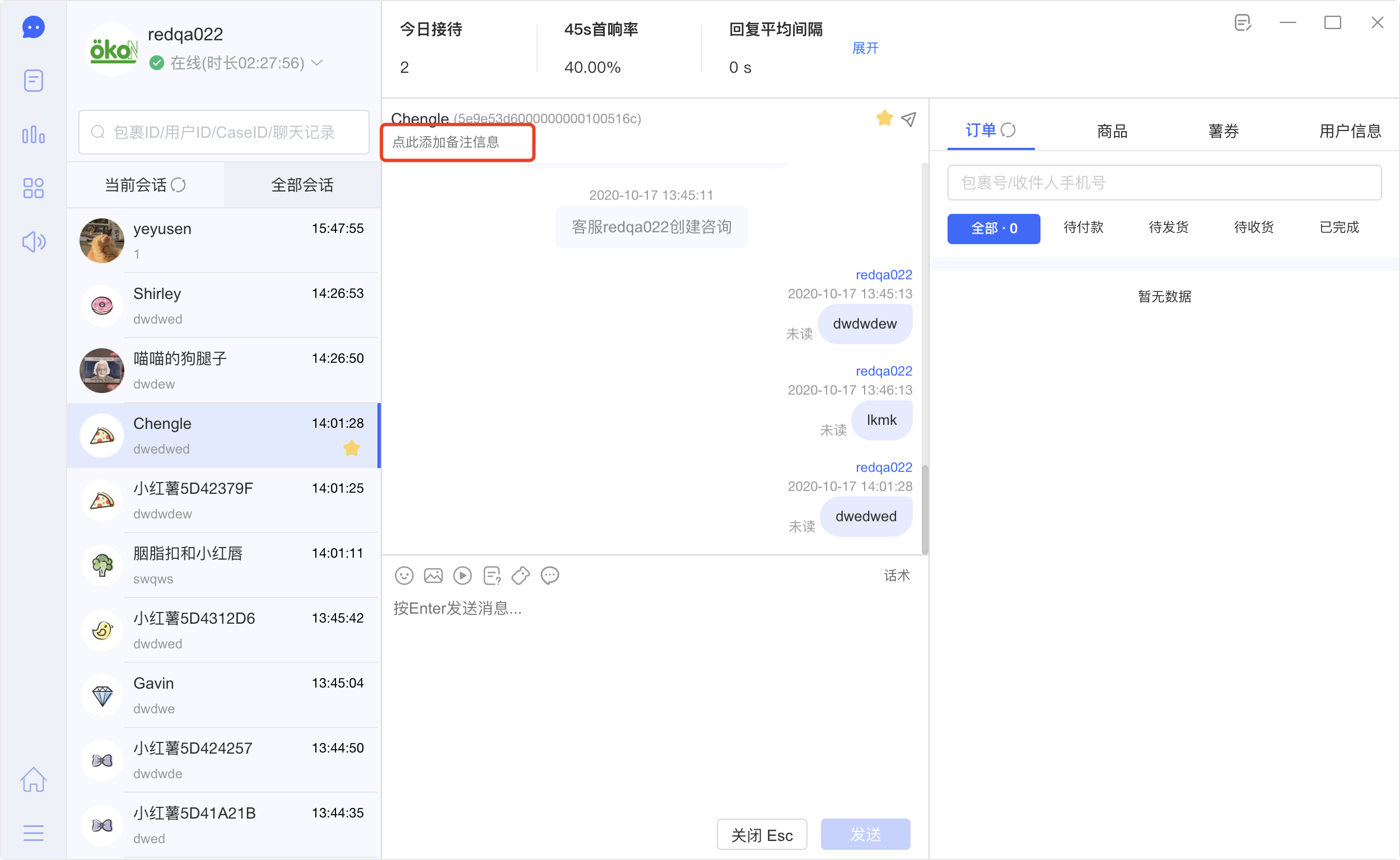Toggle the star favorite in chat header
The image size is (1400, 860).
[884, 118]
